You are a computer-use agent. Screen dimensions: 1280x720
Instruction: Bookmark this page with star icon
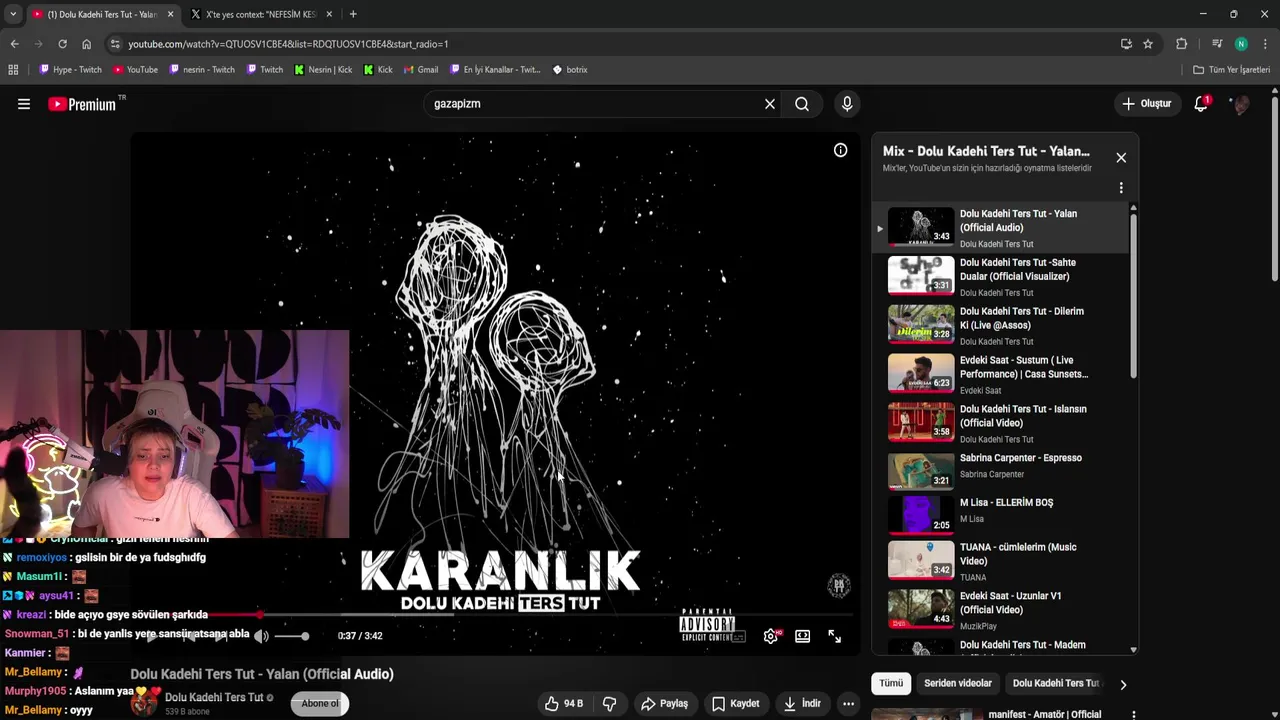coord(1148,44)
